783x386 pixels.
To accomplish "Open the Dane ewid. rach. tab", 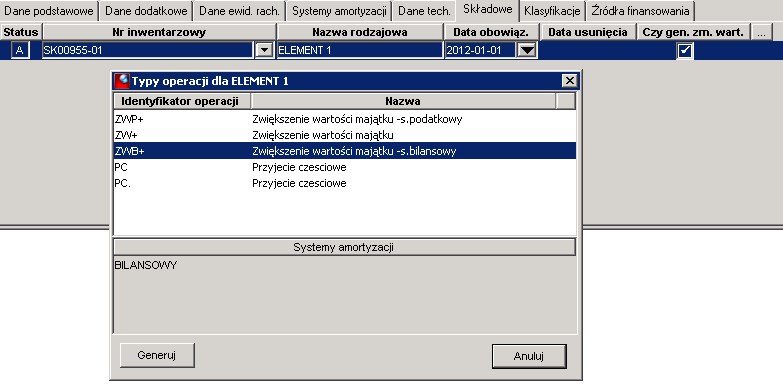I will tap(239, 11).
